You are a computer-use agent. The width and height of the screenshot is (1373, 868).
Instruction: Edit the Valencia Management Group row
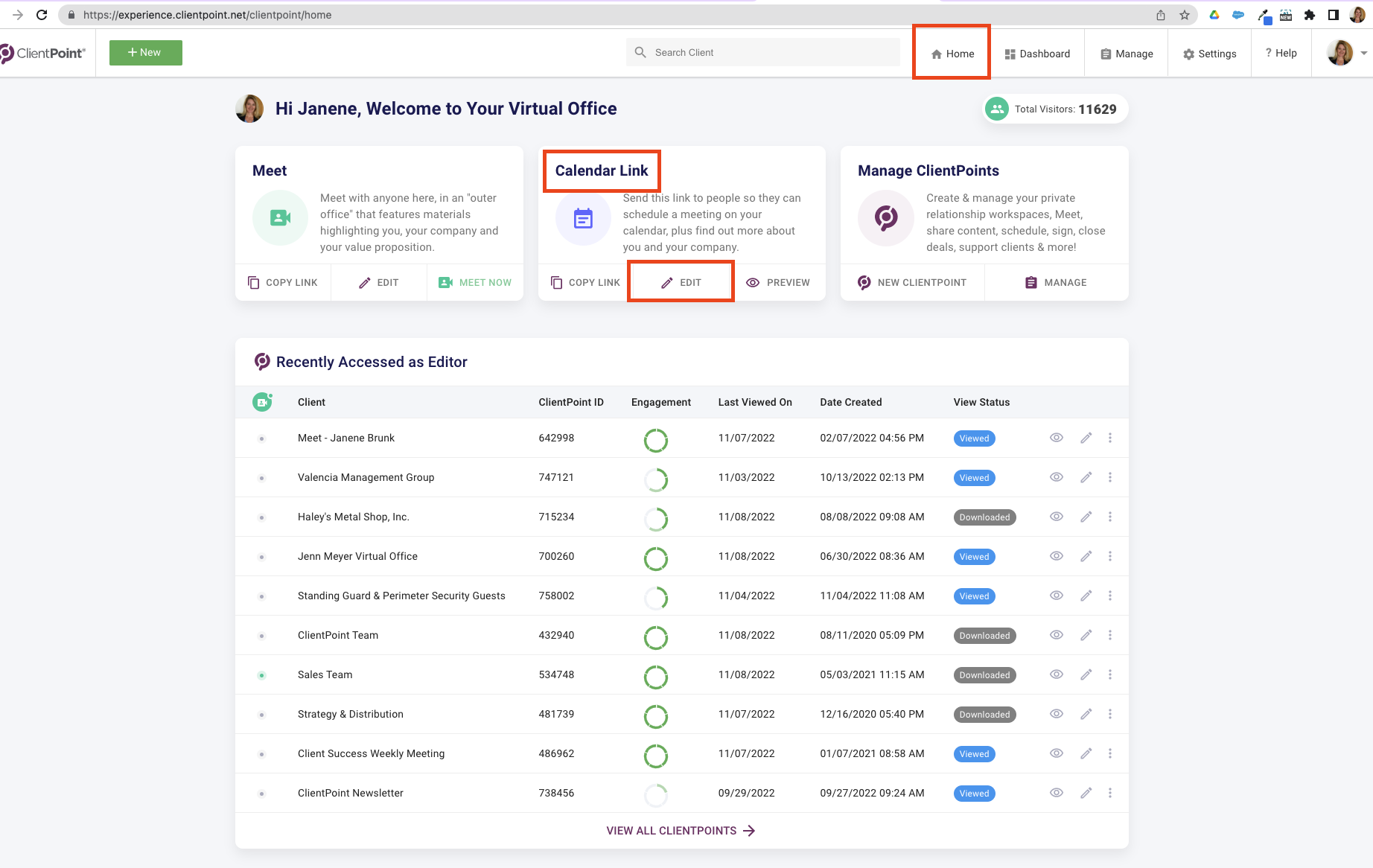(1086, 477)
